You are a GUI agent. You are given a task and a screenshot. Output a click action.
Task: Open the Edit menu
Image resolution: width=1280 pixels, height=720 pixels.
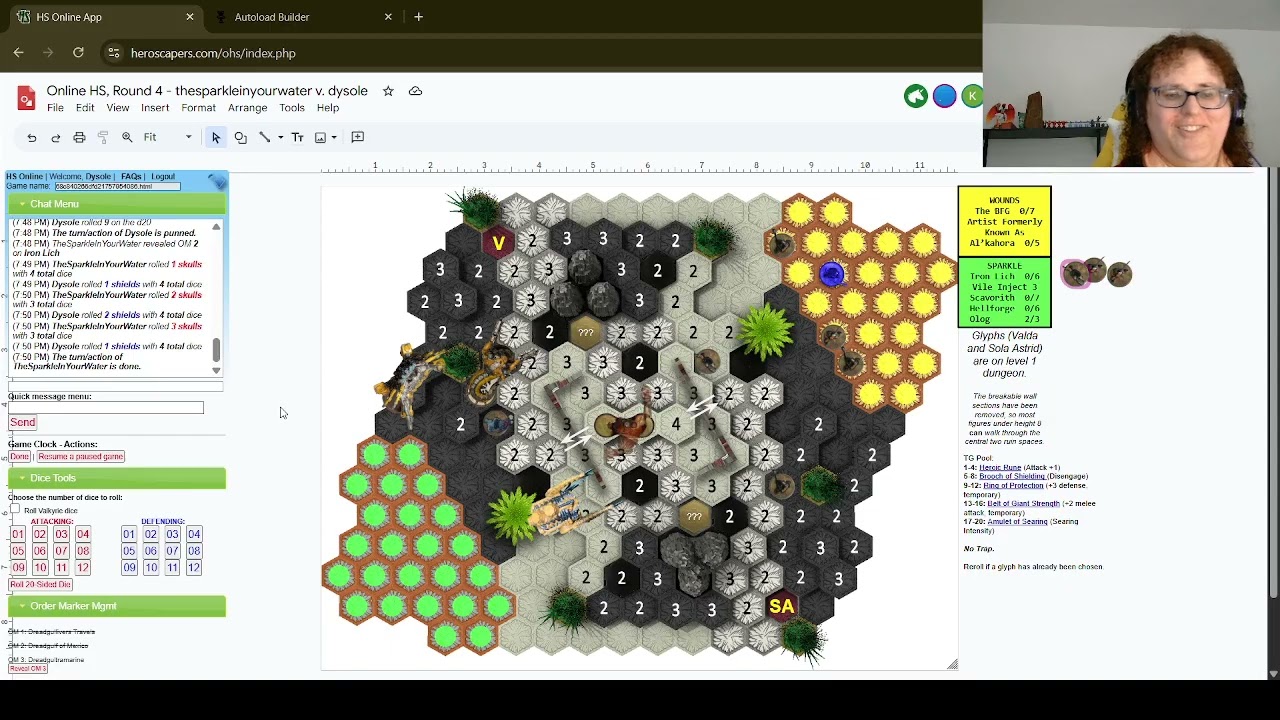85,108
